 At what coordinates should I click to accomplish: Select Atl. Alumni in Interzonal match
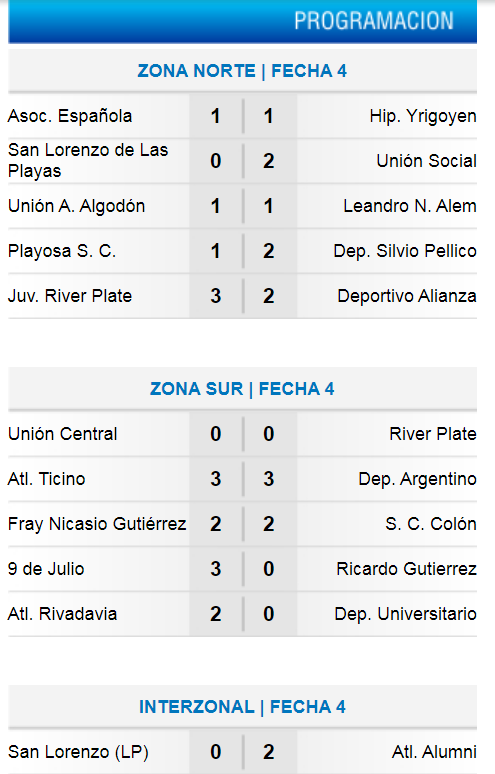point(434,752)
